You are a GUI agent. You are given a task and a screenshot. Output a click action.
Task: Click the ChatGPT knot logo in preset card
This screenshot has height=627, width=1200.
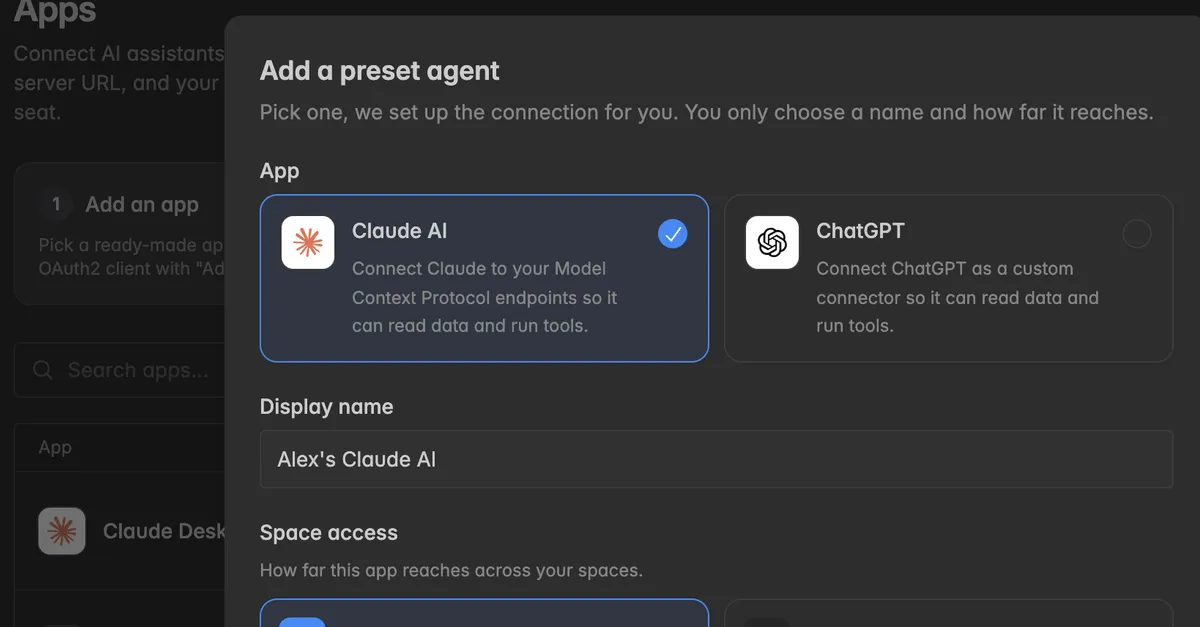click(x=772, y=242)
